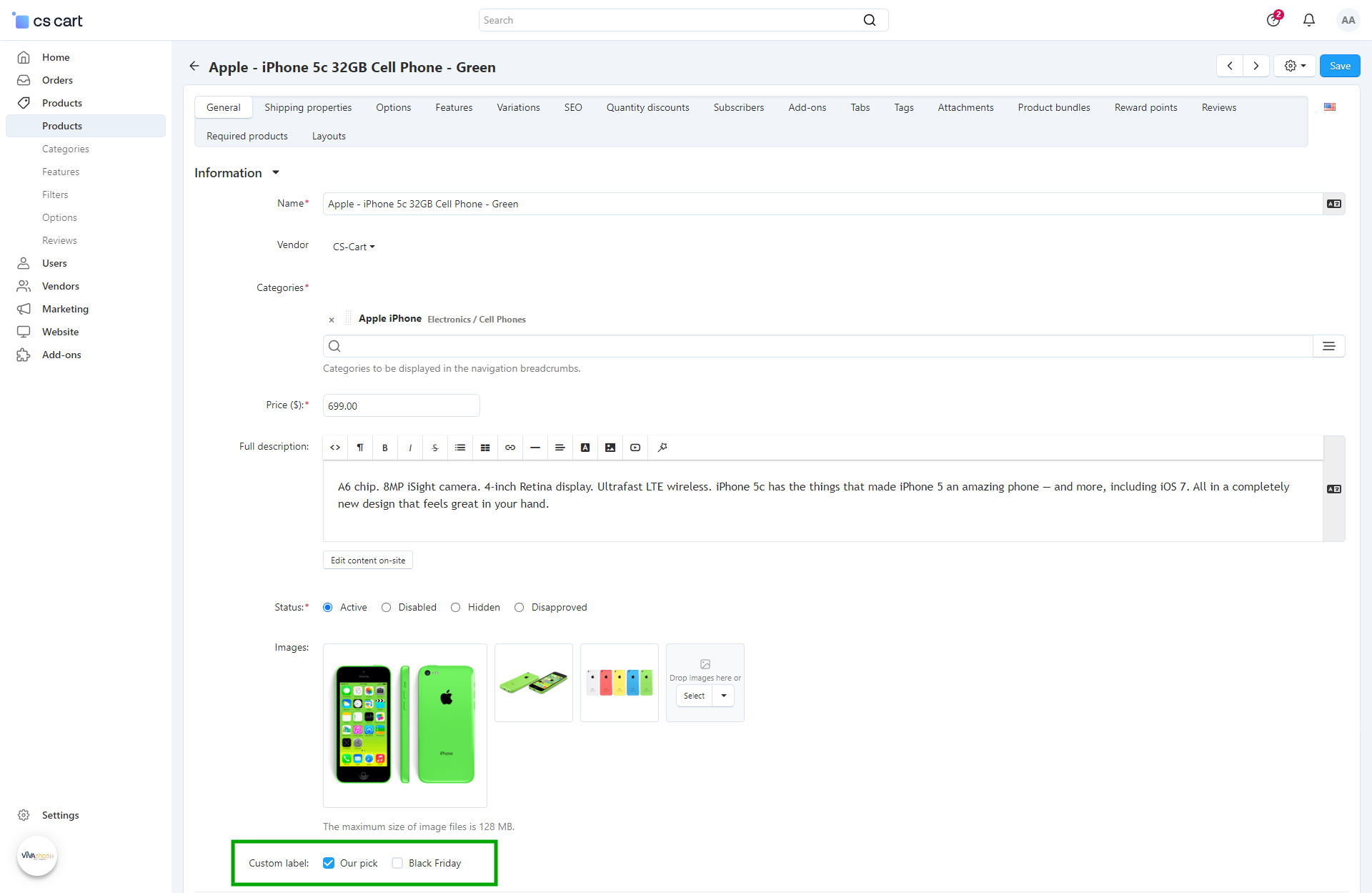Viewport: 1372px width, 893px height.
Task: Apply bold formatting in description editor
Action: [x=385, y=448]
